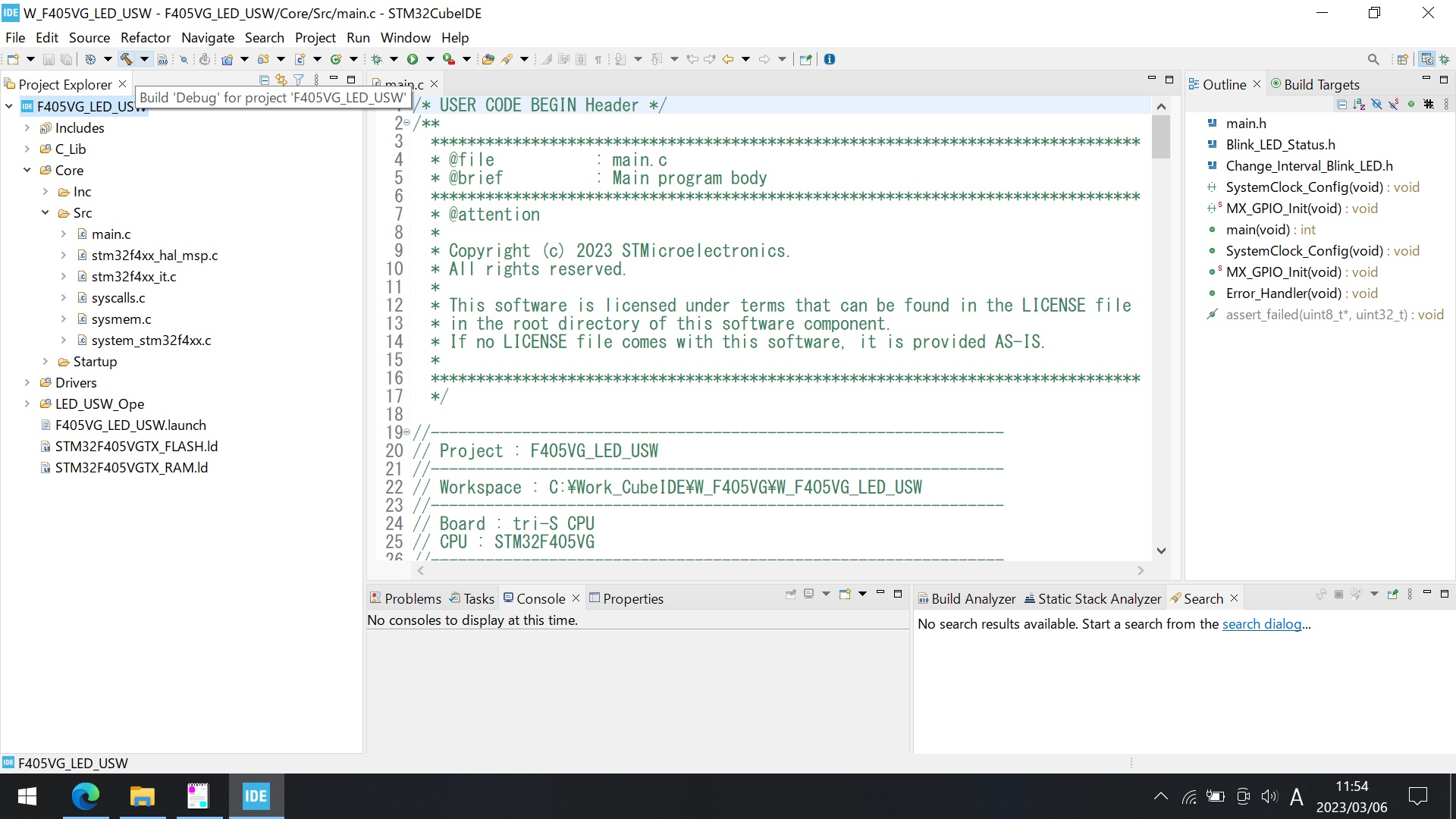Screen dimensions: 1456x819
Task: Click the Open Console icon in Console panel
Action: 845,594
